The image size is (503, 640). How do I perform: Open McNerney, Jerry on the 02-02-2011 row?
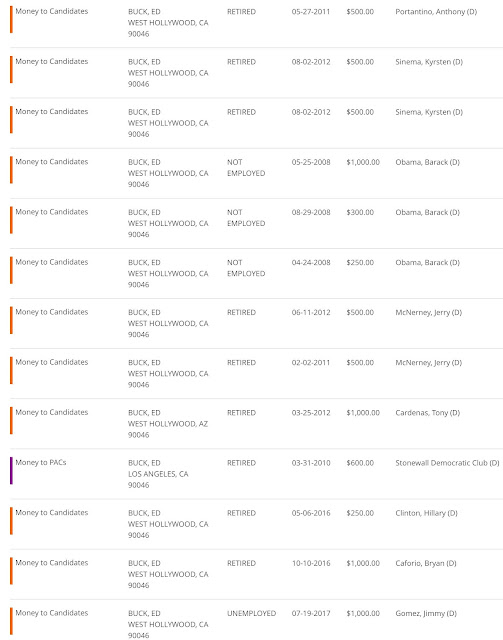click(428, 363)
